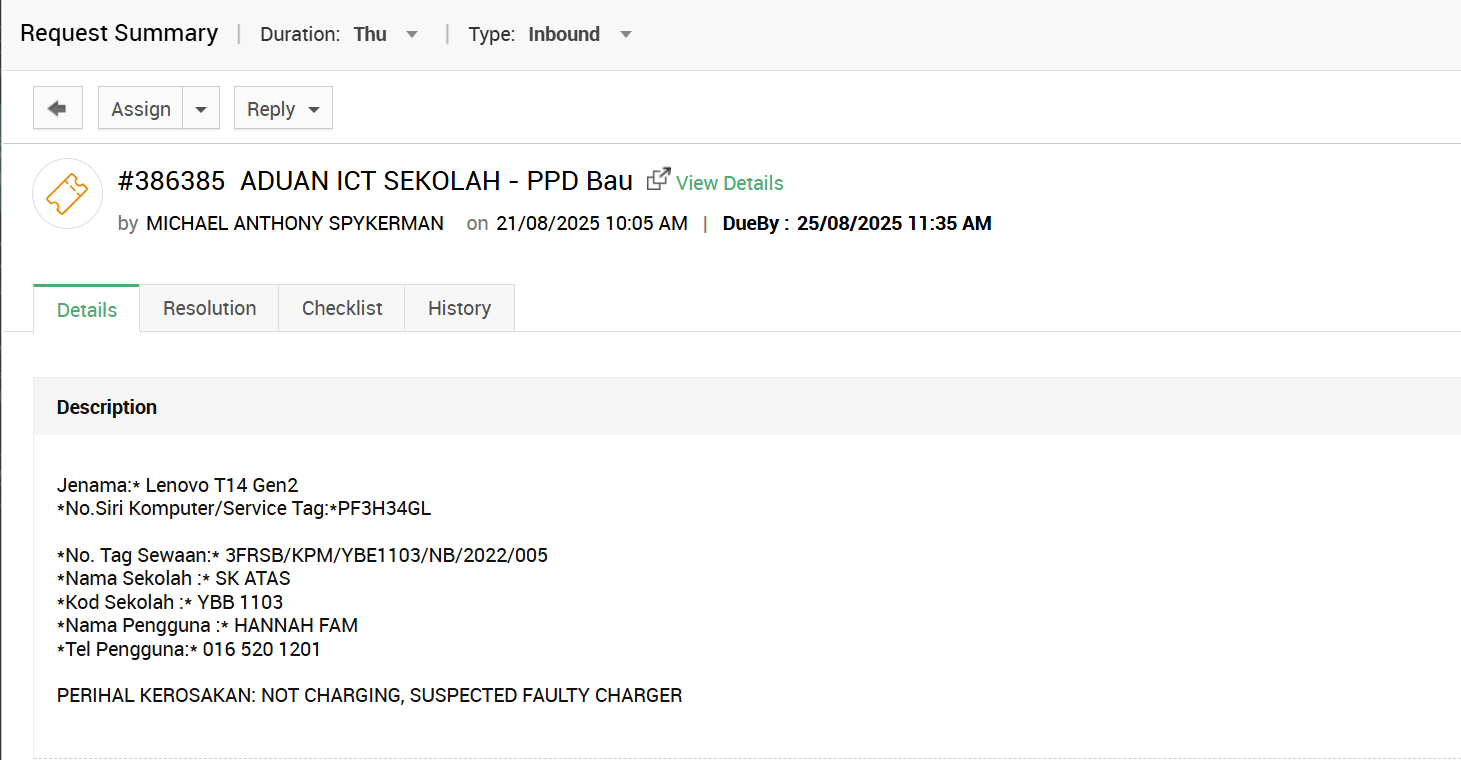Click requester name MICHAEL ANTHONY SPYKERMAN

295,224
